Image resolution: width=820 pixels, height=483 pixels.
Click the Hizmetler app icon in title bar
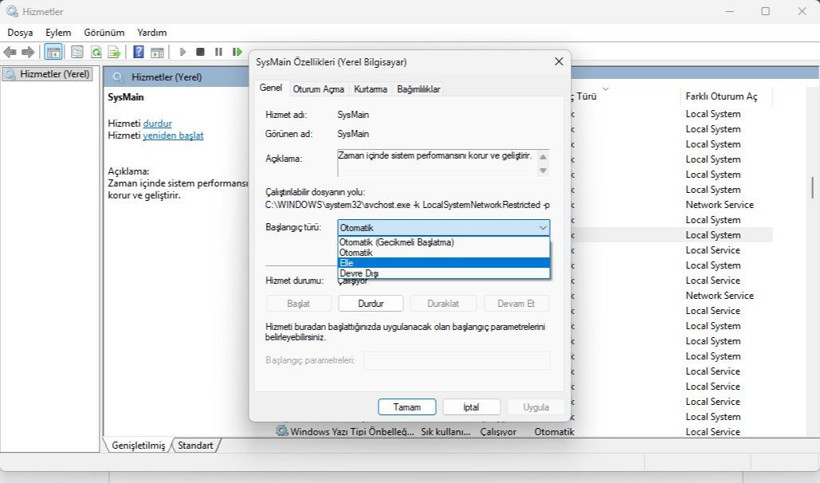click(x=12, y=11)
